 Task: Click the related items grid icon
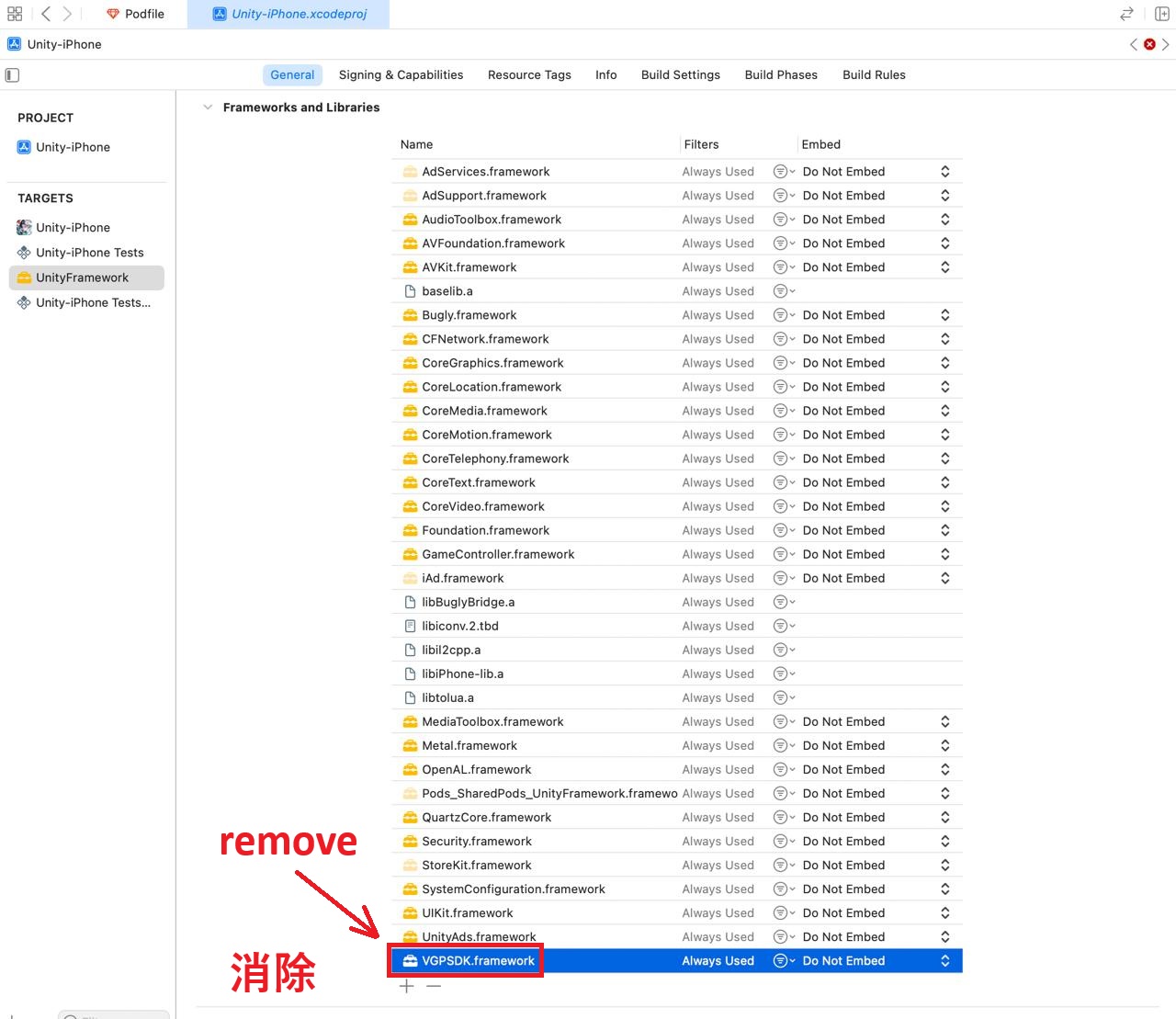click(15, 14)
